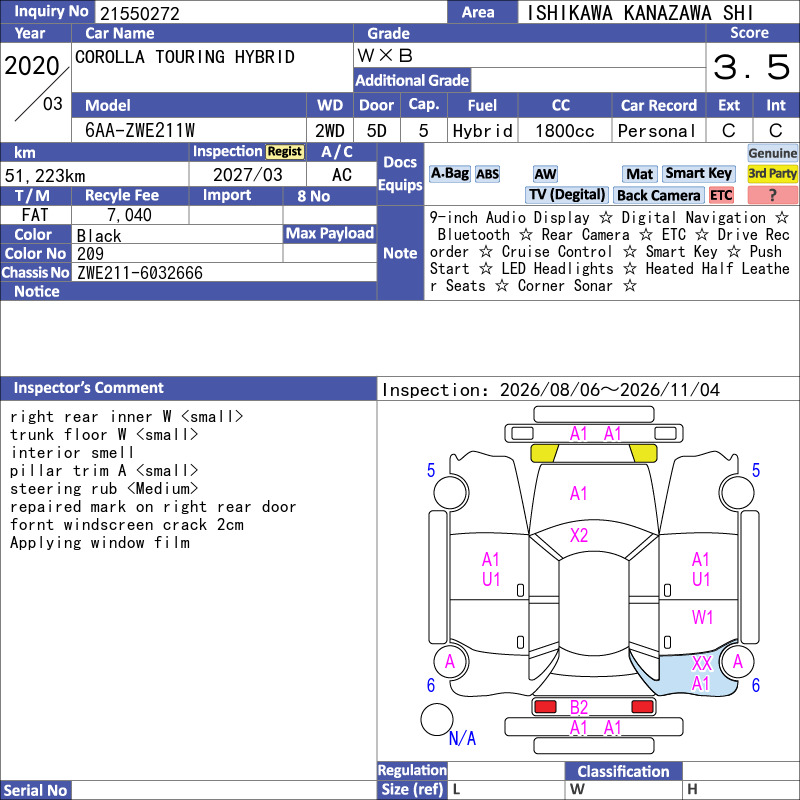Image resolution: width=800 pixels, height=800 pixels.
Task: Click the A1 mark on the hood
Action: [x=579, y=493]
